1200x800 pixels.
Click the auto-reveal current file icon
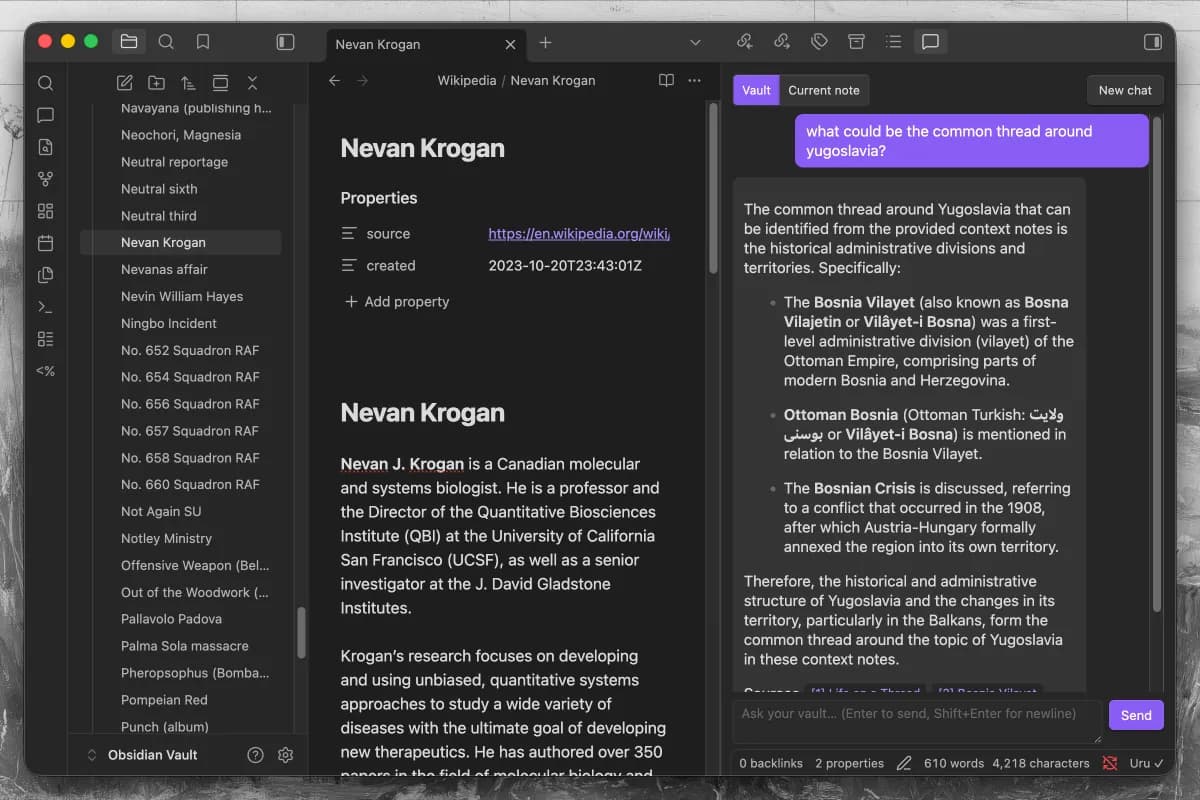[x=220, y=83]
